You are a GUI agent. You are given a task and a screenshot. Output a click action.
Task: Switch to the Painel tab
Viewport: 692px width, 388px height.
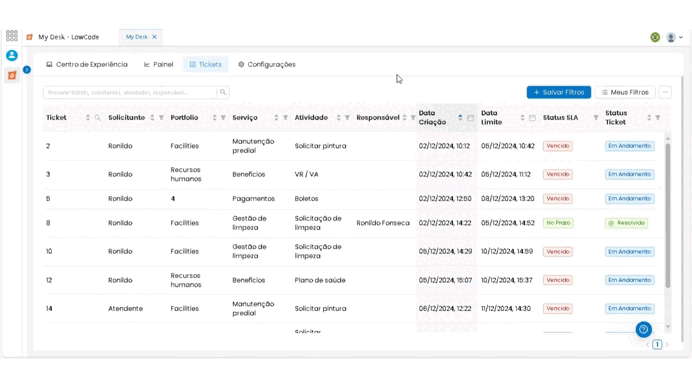pos(158,64)
